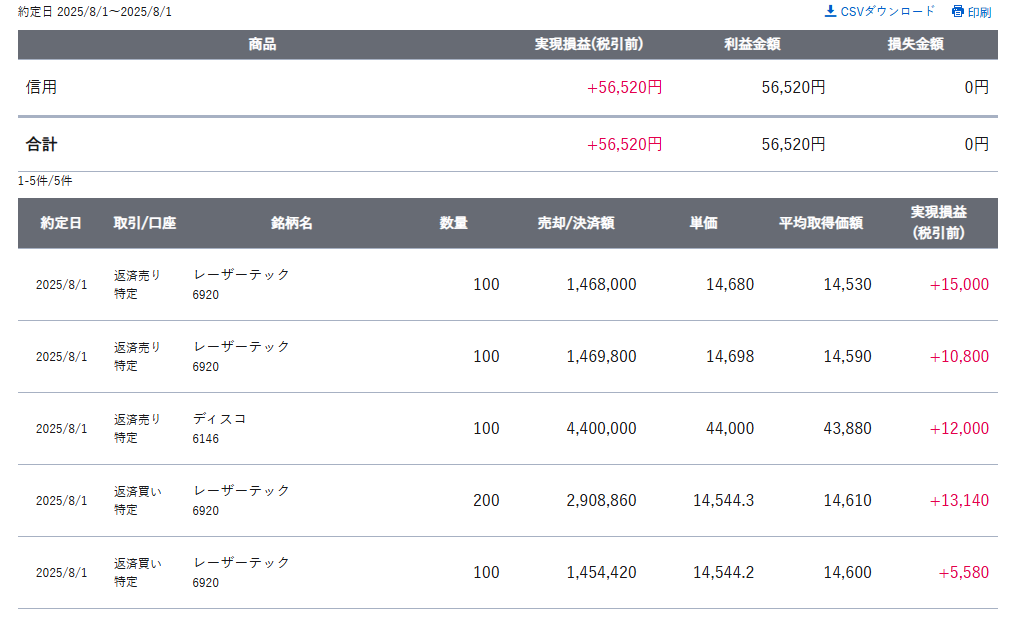Select the 銘柄名 column header

click(291, 223)
